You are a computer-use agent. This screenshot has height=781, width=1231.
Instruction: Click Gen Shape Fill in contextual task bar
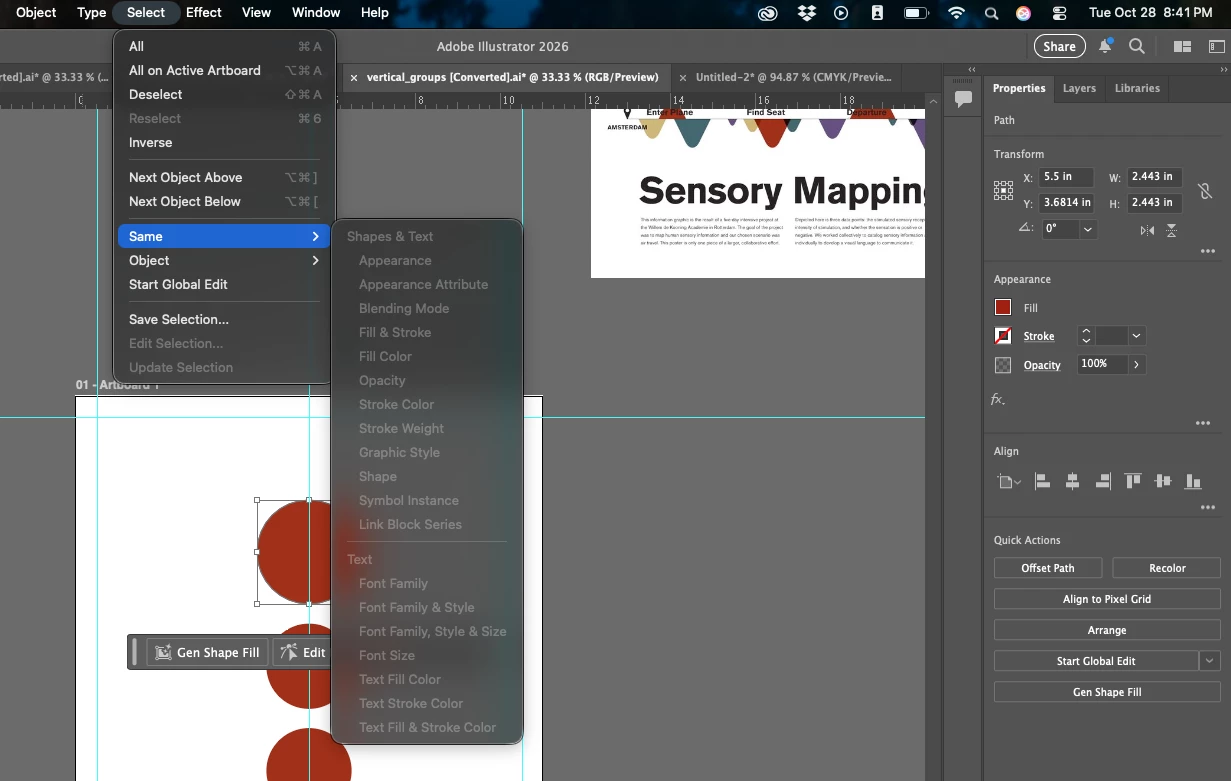[208, 652]
